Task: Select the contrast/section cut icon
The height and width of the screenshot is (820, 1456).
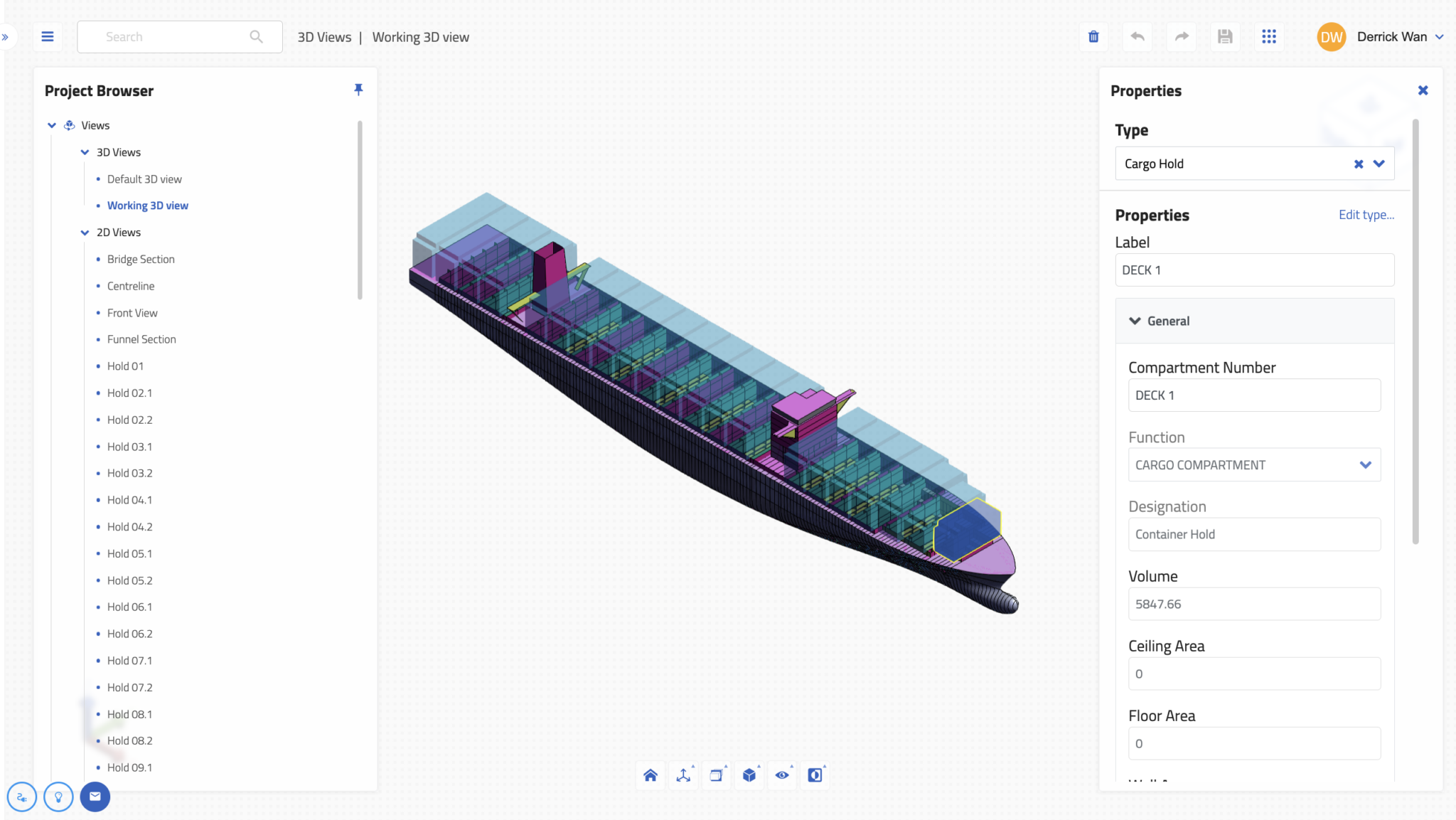Action: pyautogui.click(x=815, y=775)
